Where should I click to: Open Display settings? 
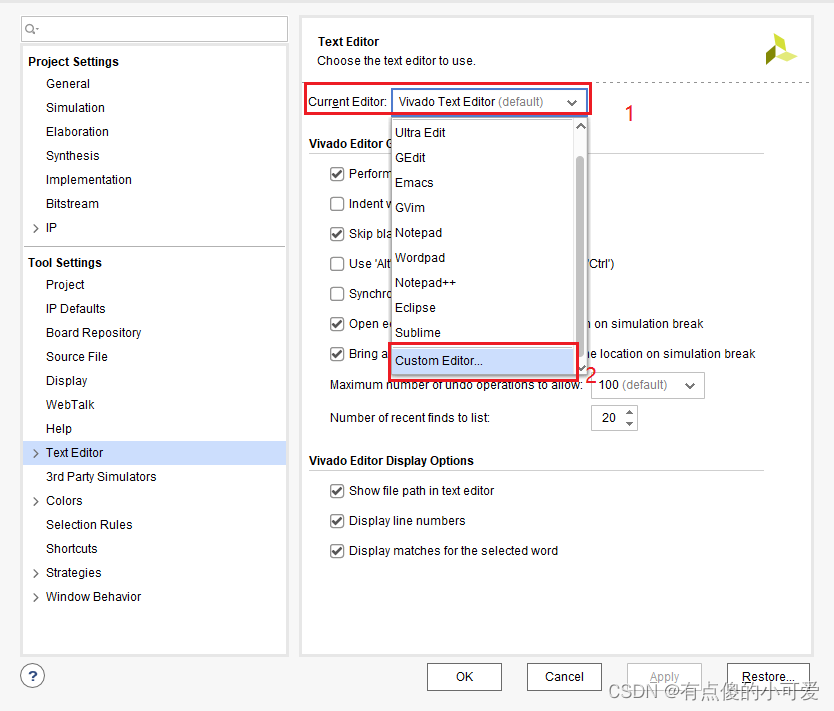click(66, 381)
